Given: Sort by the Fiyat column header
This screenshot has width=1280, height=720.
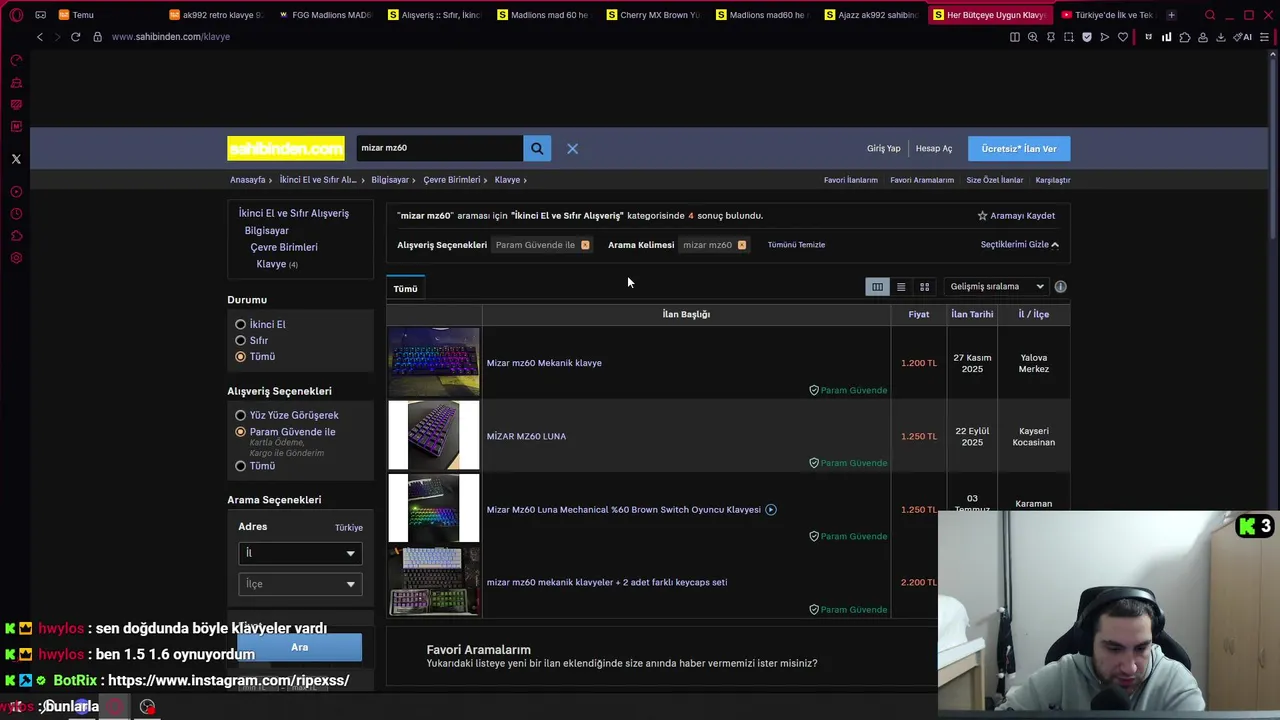Looking at the screenshot, I should (918, 314).
